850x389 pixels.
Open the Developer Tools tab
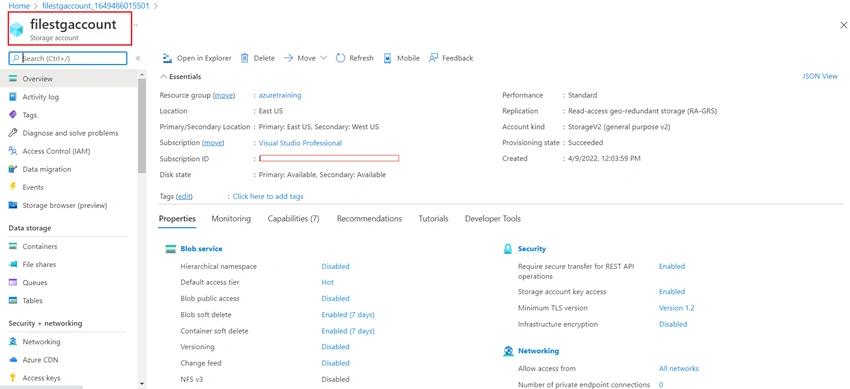click(493, 219)
